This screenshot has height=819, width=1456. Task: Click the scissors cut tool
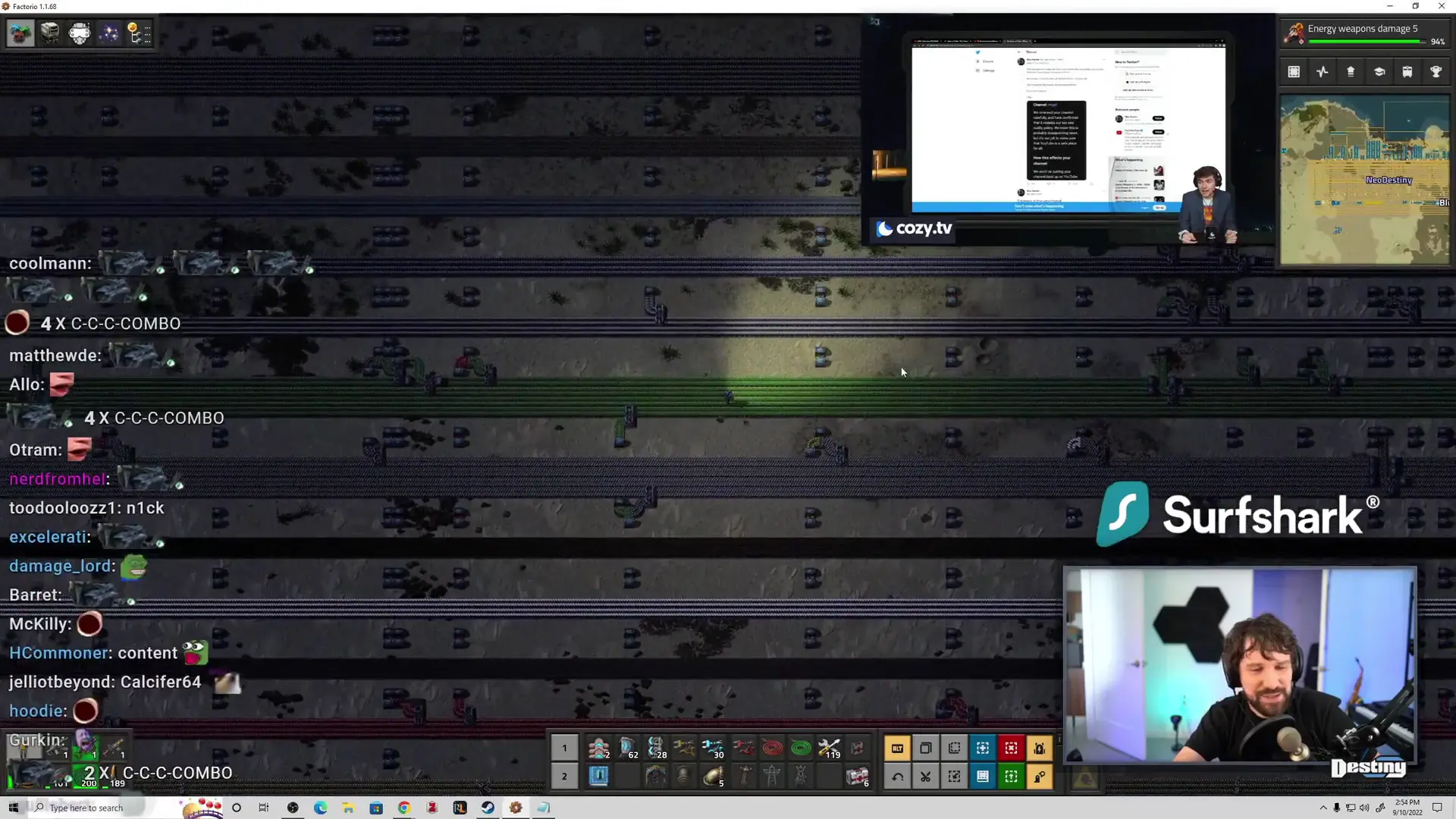coord(926,777)
